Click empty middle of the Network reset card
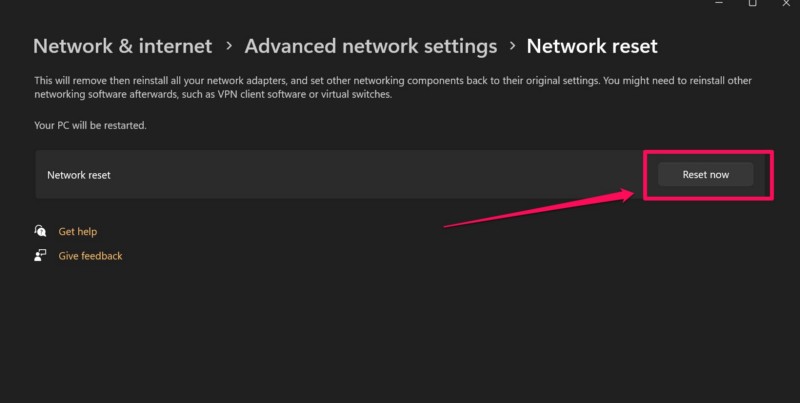This screenshot has width=800, height=403. point(350,175)
